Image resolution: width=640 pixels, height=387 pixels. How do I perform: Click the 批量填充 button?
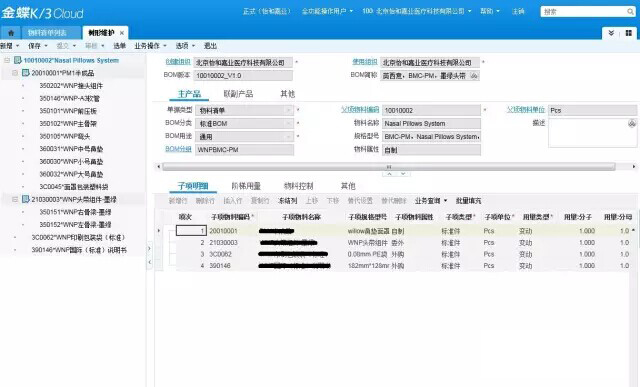[x=468, y=201]
